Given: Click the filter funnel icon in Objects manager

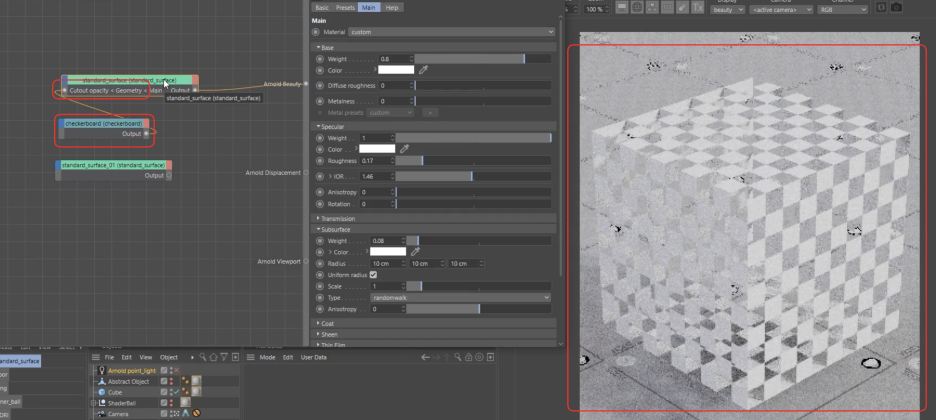Looking at the screenshot, I should [224, 357].
